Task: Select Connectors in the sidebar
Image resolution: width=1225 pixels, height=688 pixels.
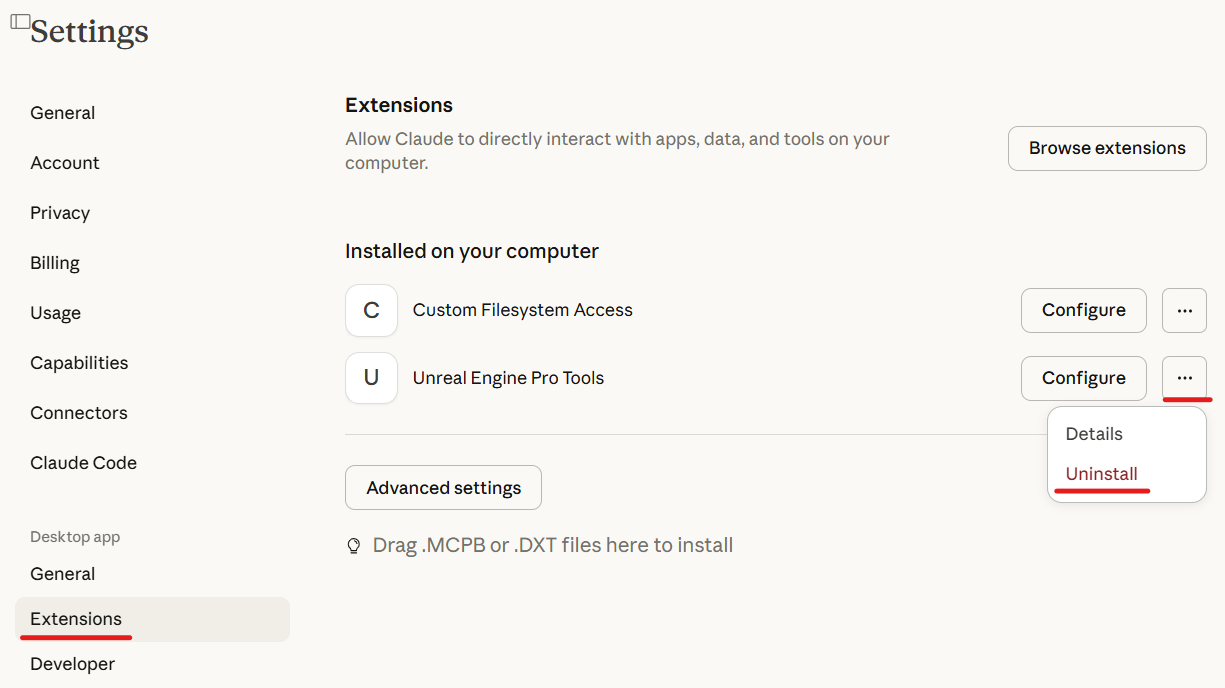Action: coord(78,412)
